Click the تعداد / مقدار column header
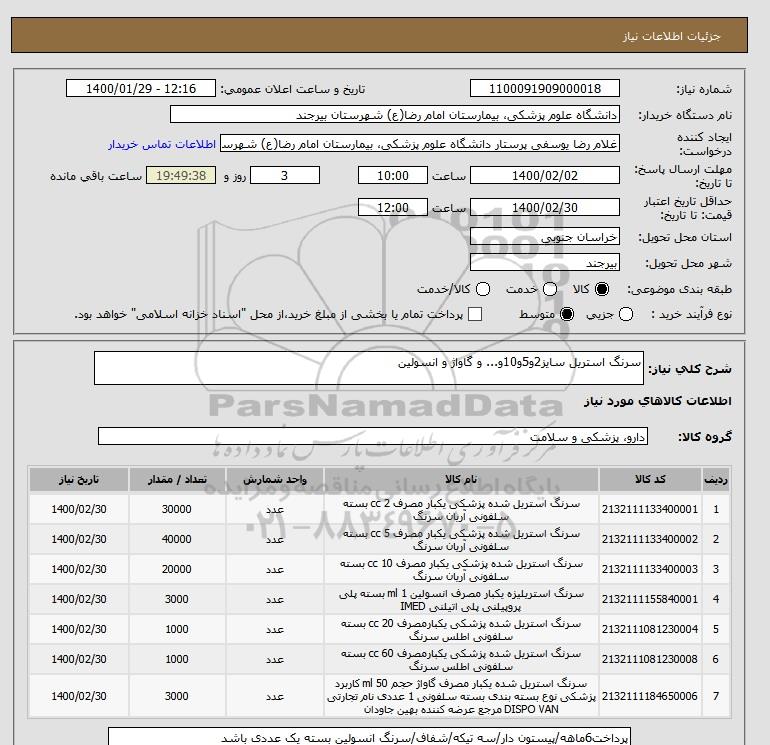 tap(177, 480)
